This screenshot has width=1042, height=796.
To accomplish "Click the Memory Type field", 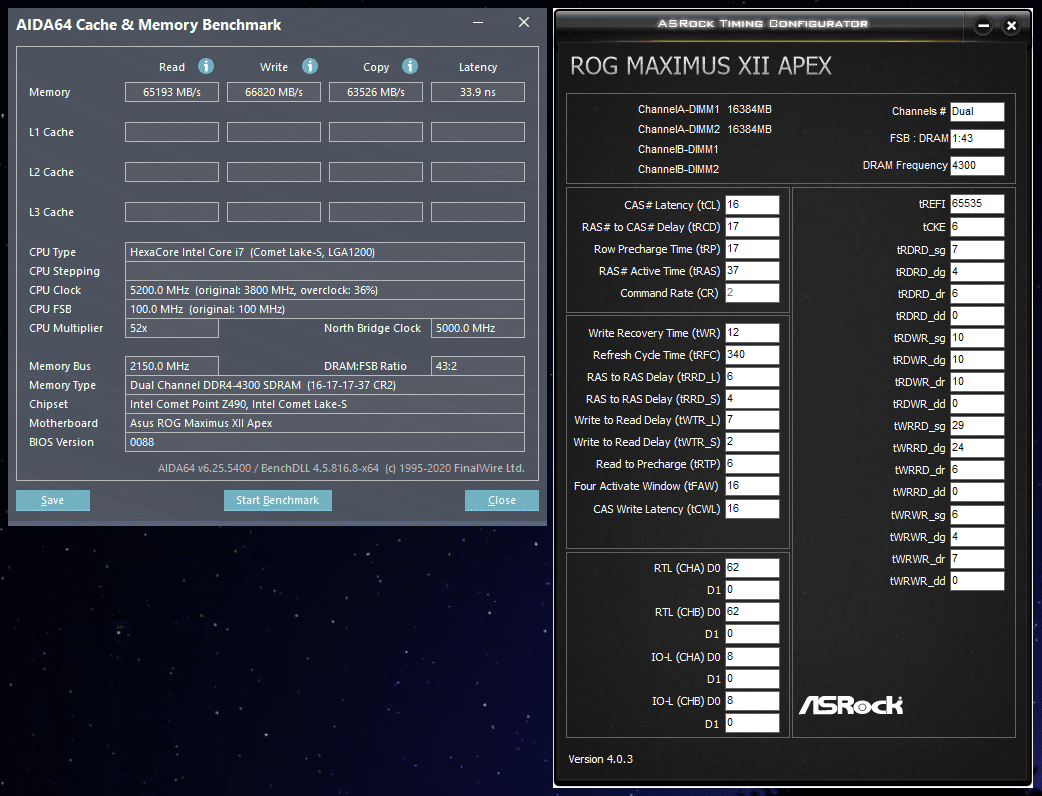I will point(324,385).
